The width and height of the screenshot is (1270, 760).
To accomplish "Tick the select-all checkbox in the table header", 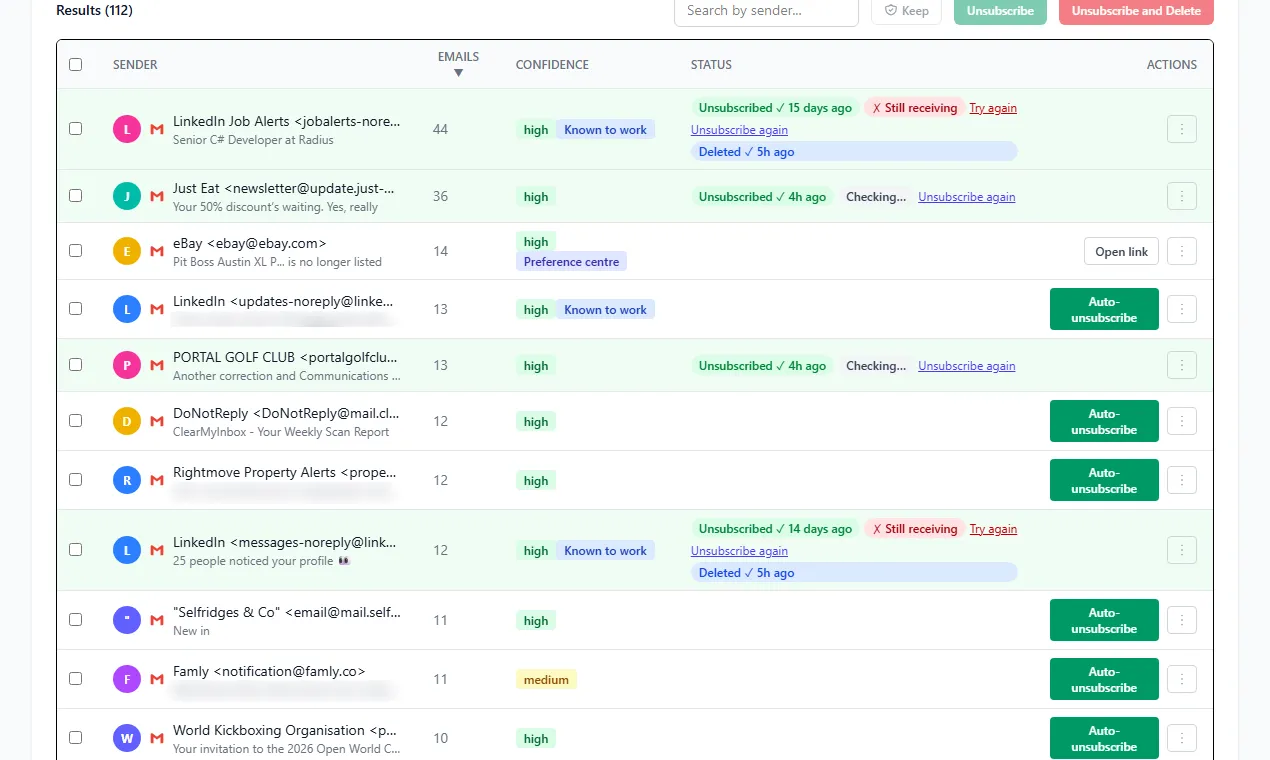I will (76, 64).
